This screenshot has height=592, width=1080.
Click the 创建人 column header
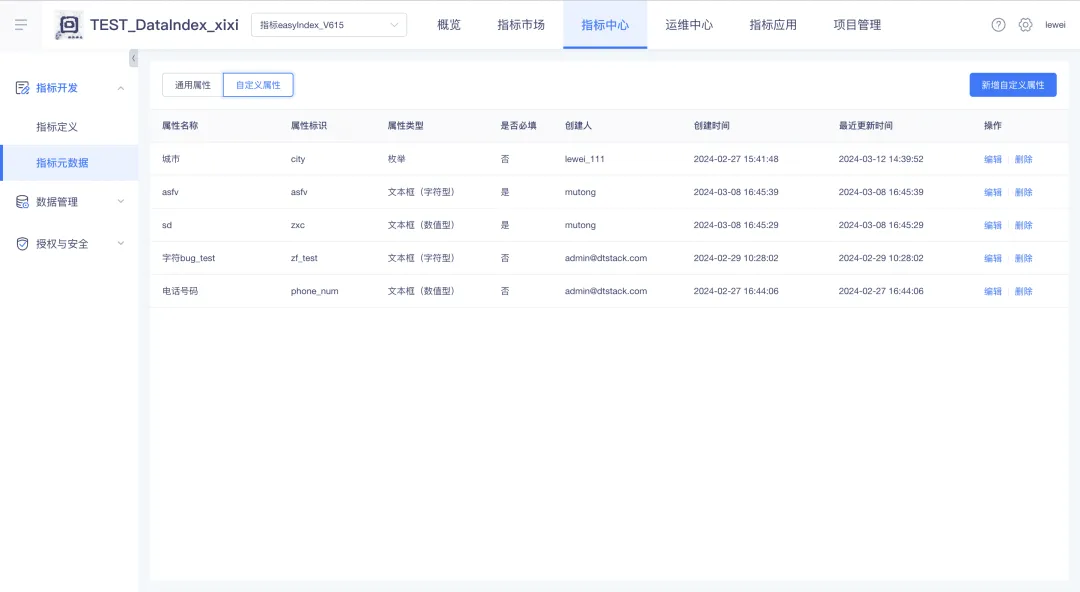pyautogui.click(x=578, y=125)
